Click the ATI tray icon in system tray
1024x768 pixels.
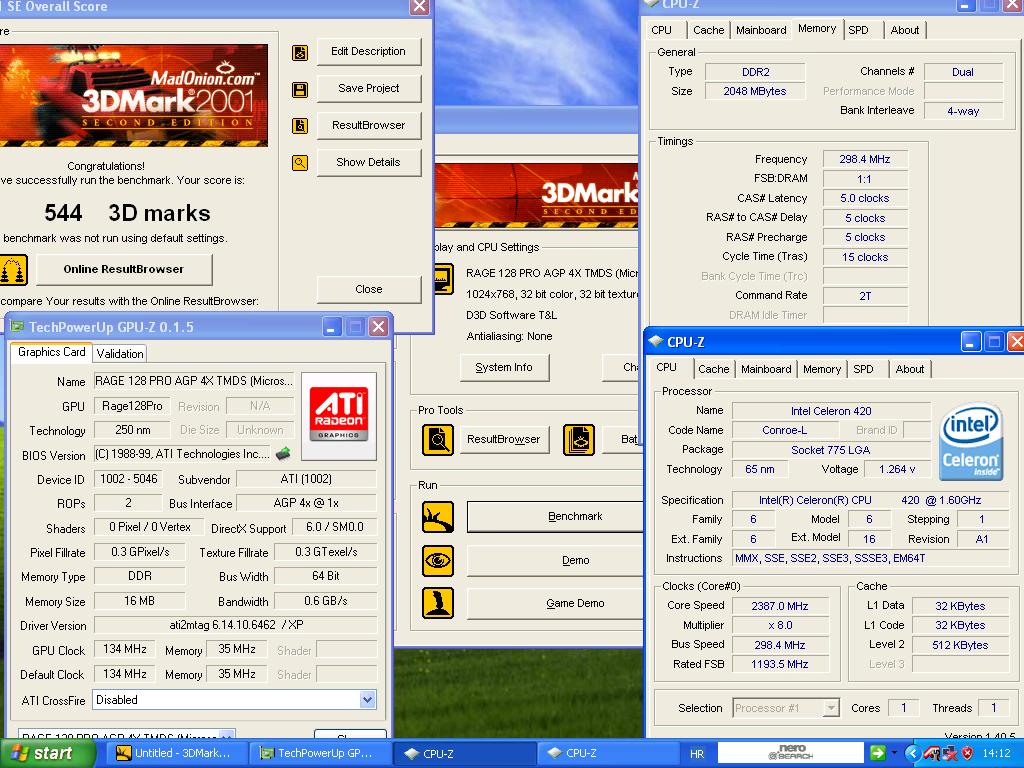coord(932,754)
